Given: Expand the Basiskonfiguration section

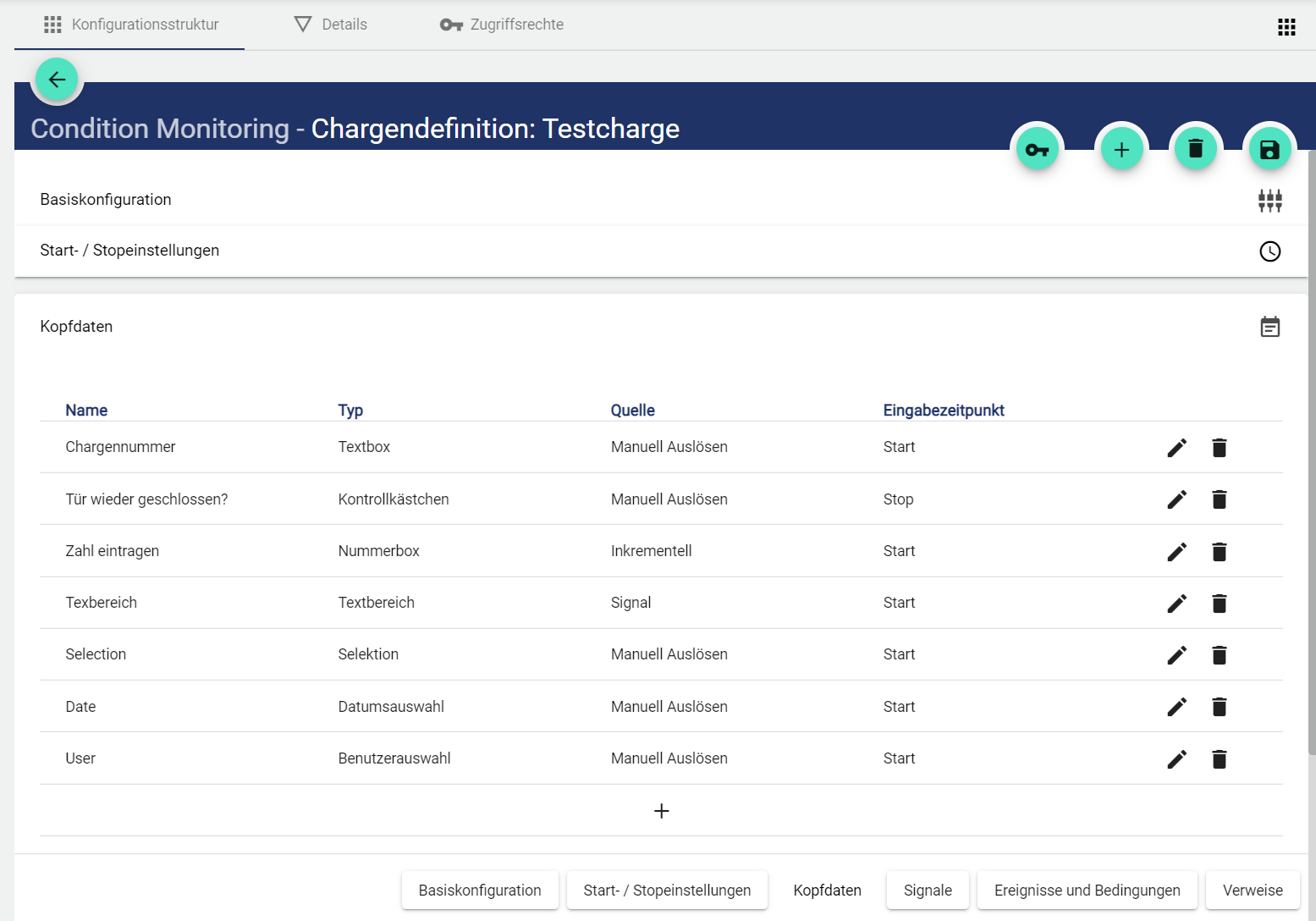Looking at the screenshot, I should pos(106,200).
